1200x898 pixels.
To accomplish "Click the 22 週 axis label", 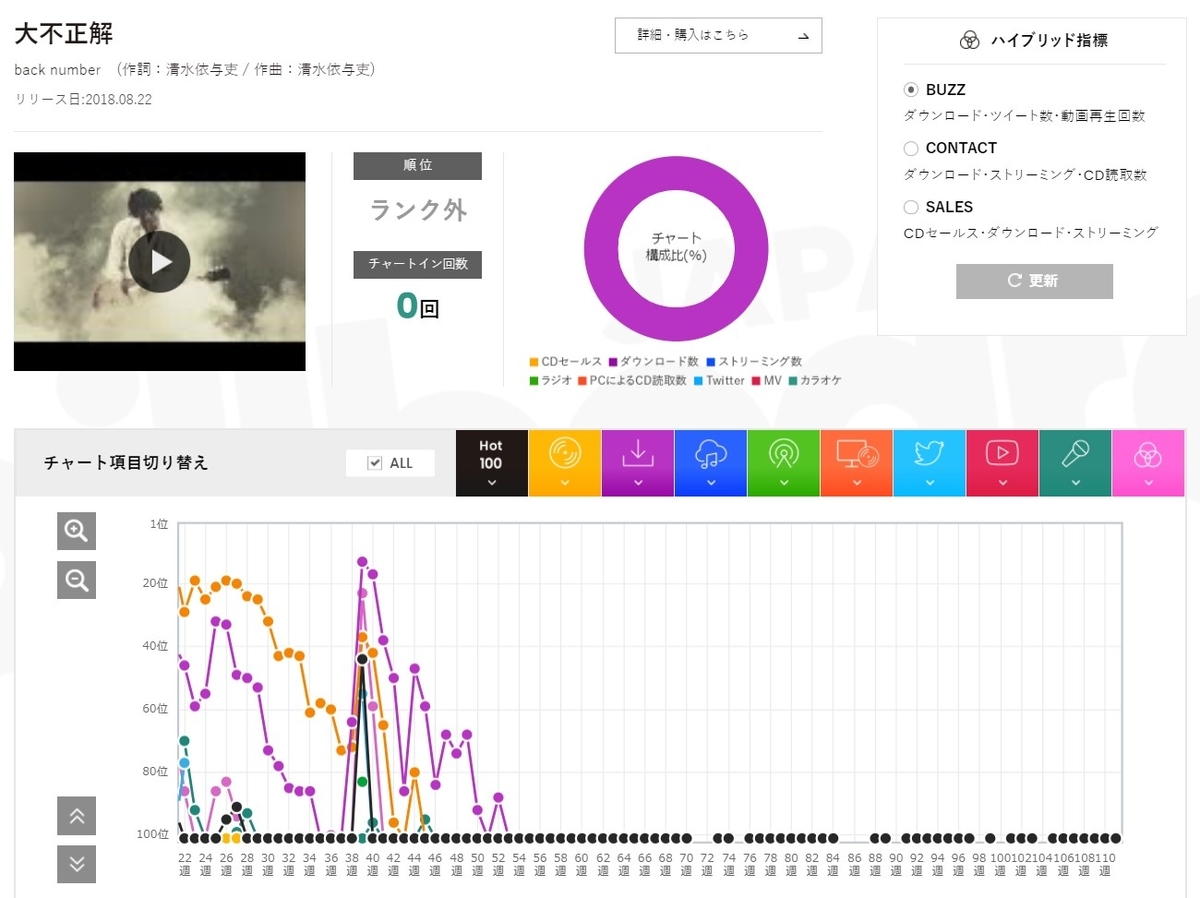I will [185, 864].
